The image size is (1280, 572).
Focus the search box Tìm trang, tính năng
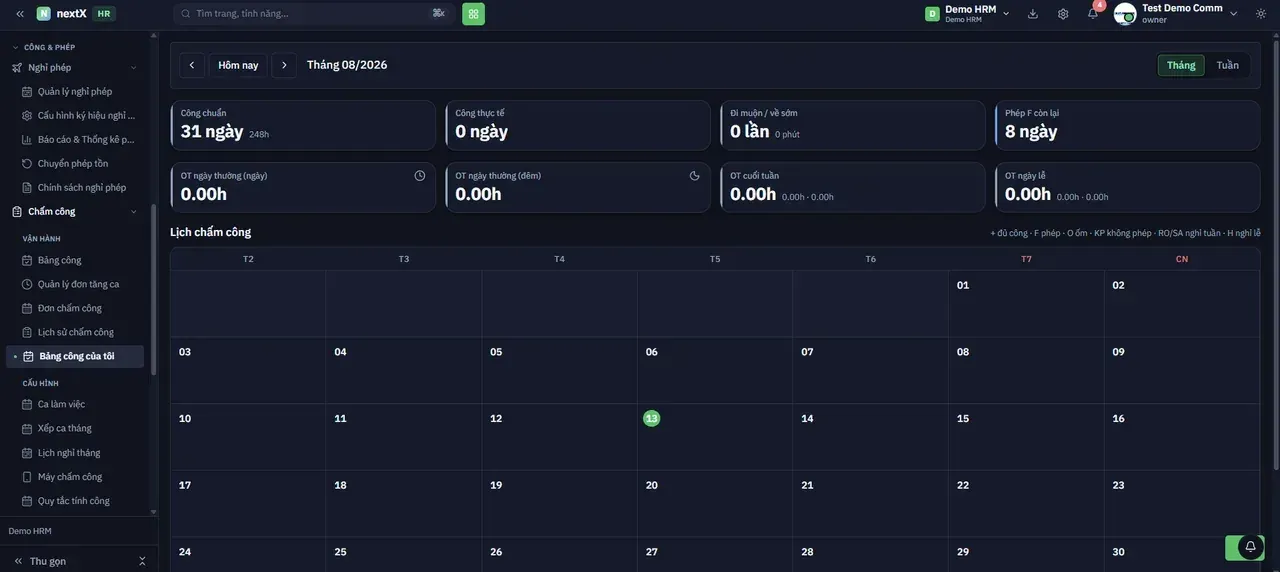[x=314, y=14]
